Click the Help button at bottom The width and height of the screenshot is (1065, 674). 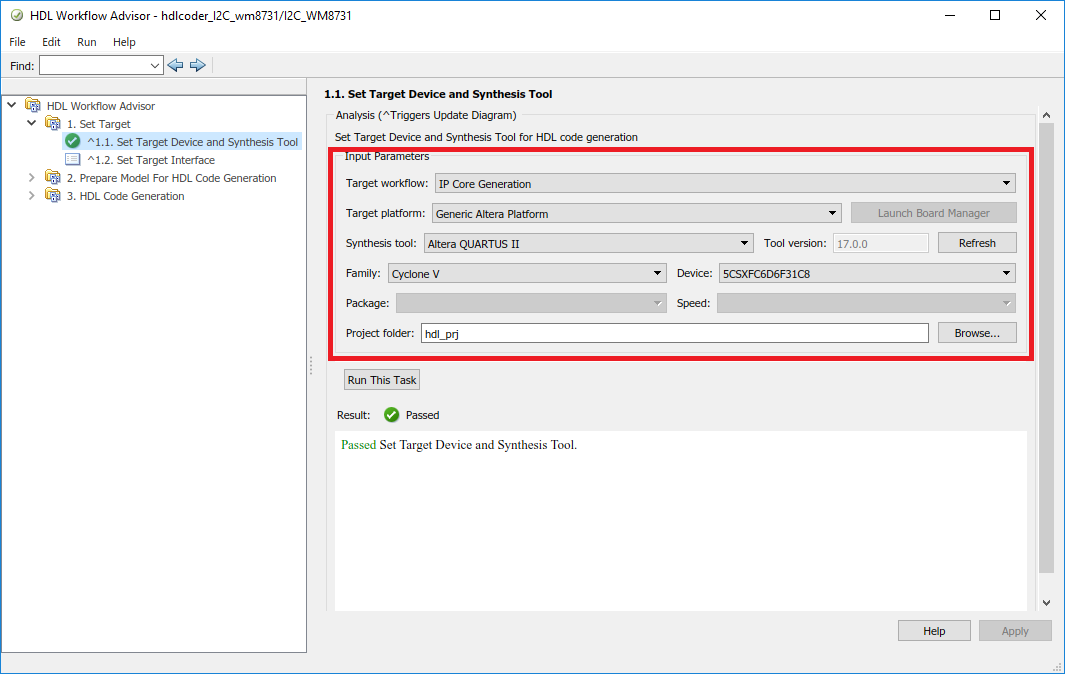click(934, 631)
